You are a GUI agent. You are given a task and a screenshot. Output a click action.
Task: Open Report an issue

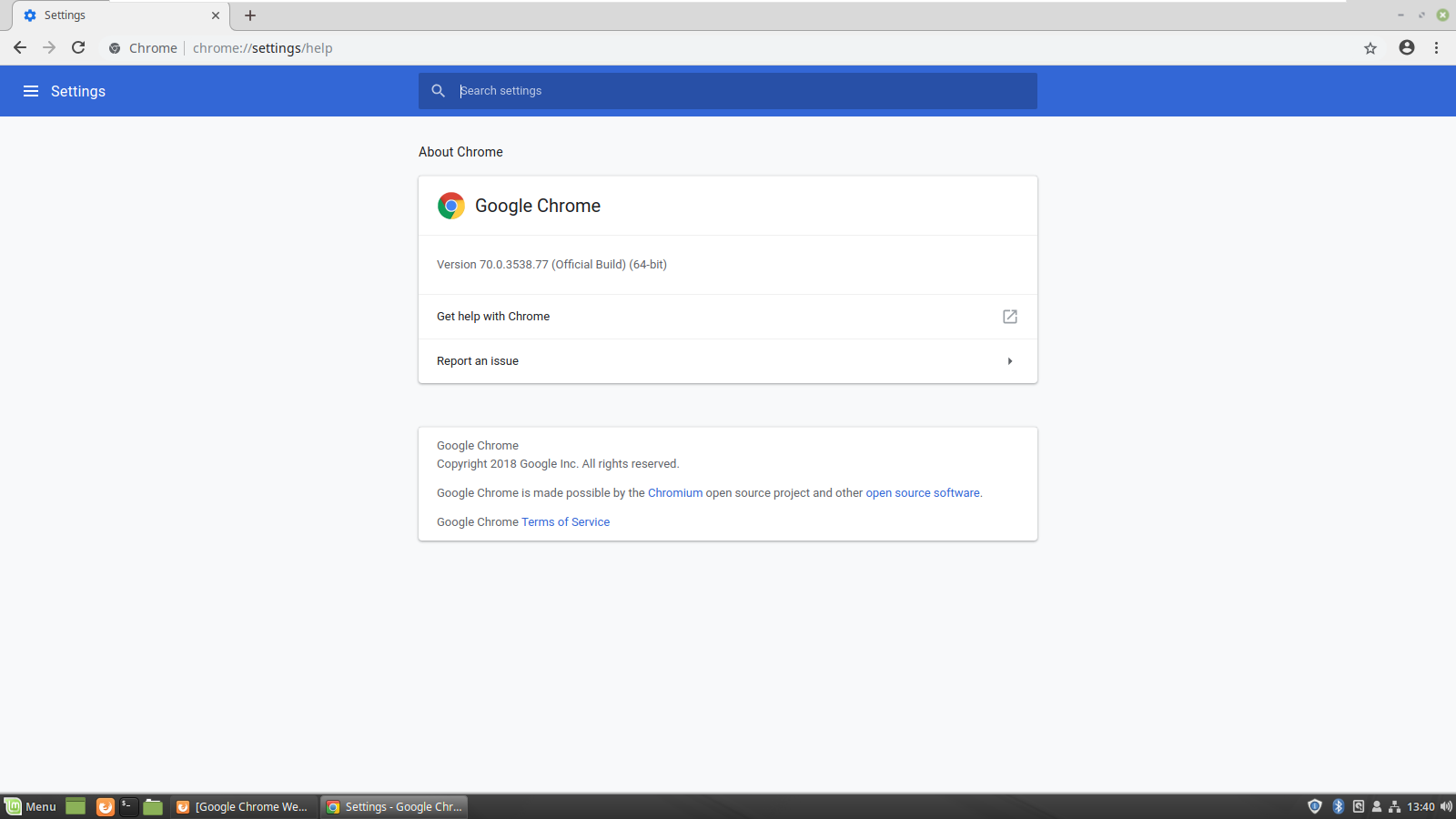(x=728, y=361)
